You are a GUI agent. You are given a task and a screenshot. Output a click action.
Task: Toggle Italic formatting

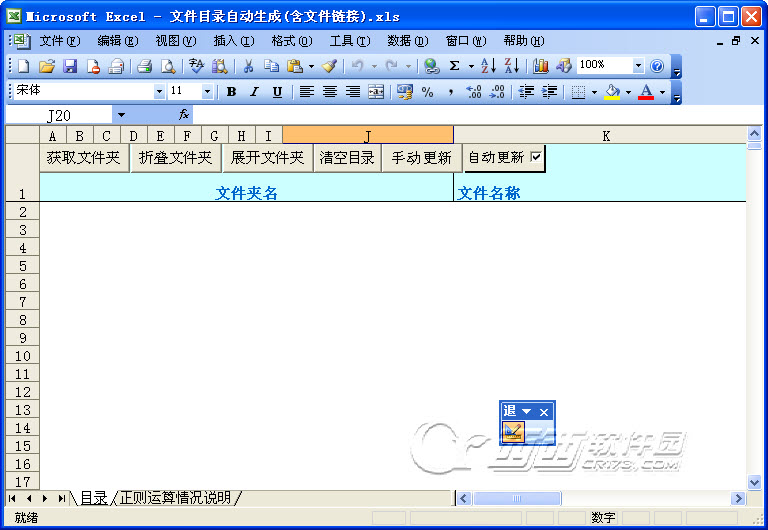click(254, 92)
